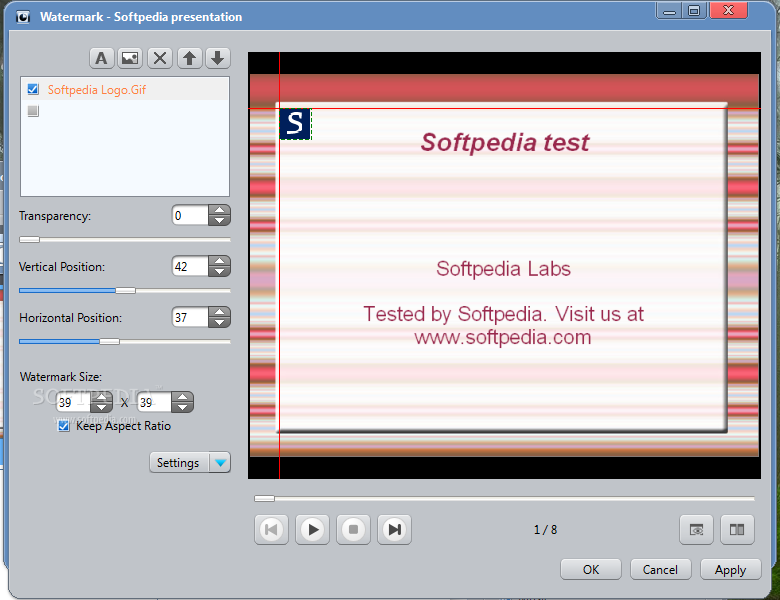Click the Horizontal Position slider handle
The image size is (780, 600).
pos(109,341)
